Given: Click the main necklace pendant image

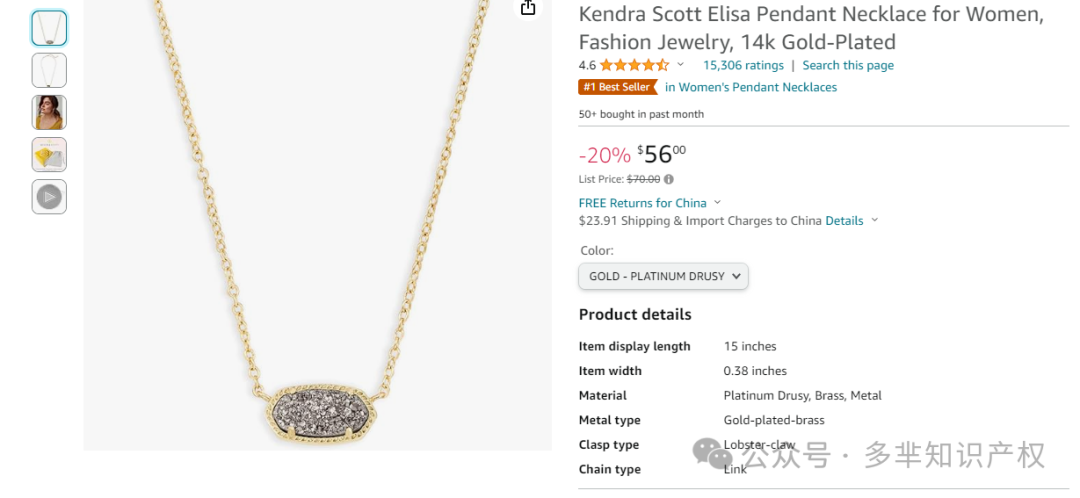Looking at the screenshot, I should point(316,411).
